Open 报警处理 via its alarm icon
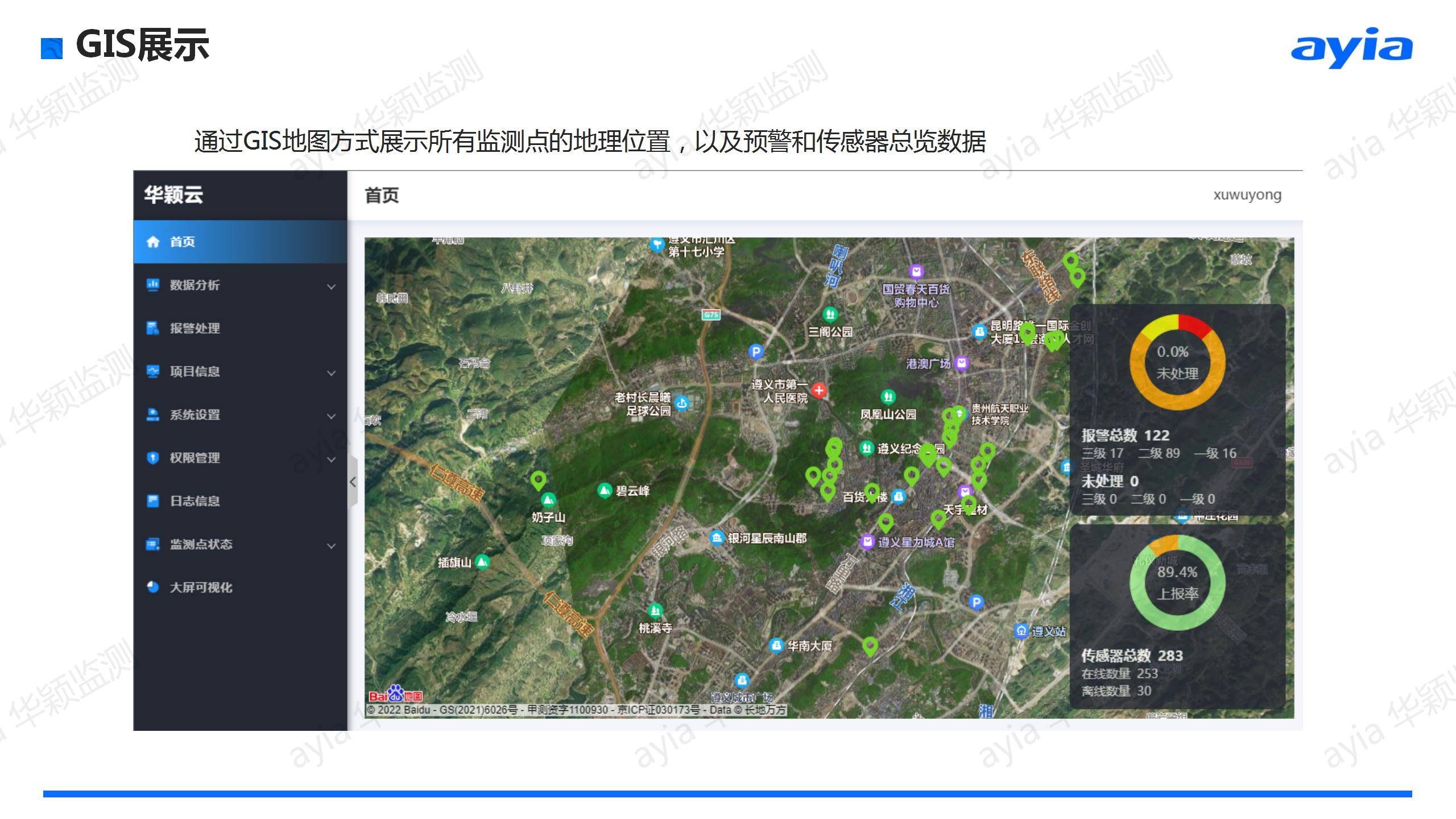 click(152, 329)
